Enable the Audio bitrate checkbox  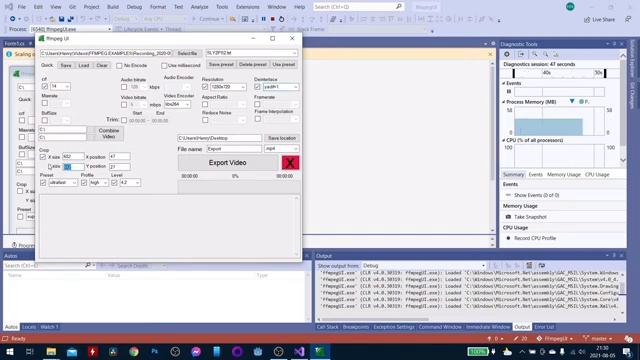[x=124, y=87]
